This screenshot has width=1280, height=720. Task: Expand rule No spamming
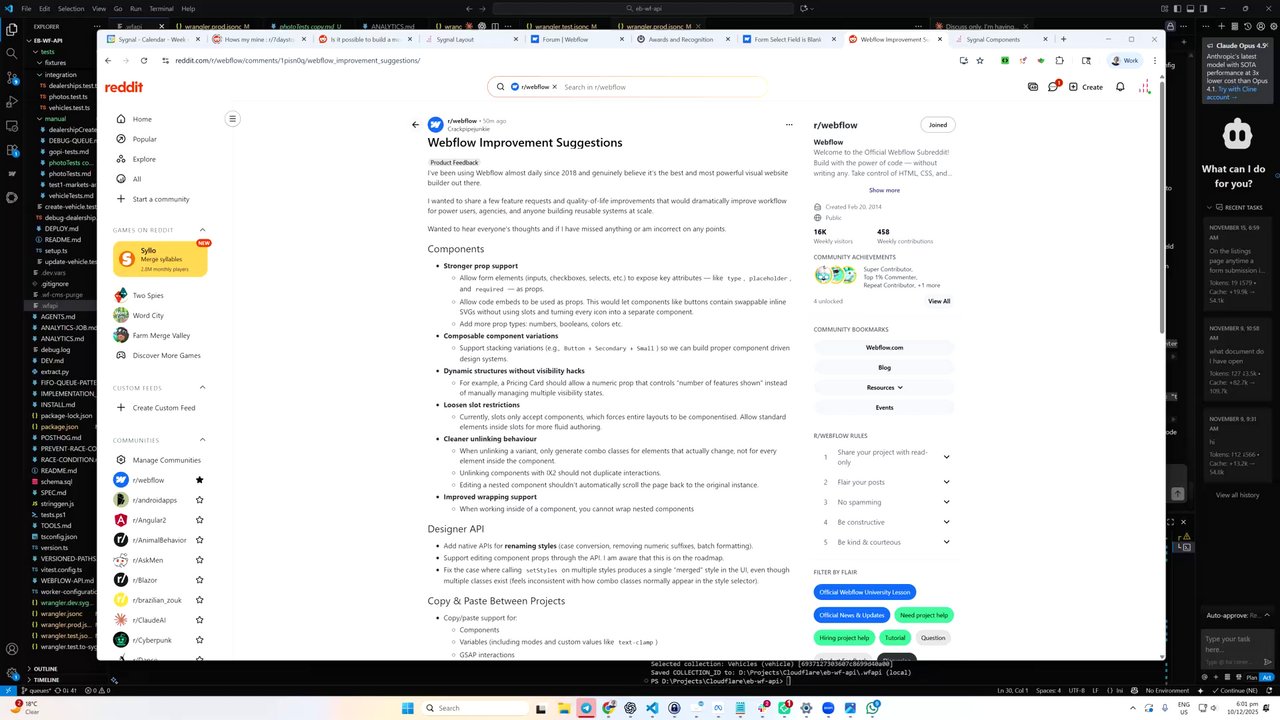point(946,502)
